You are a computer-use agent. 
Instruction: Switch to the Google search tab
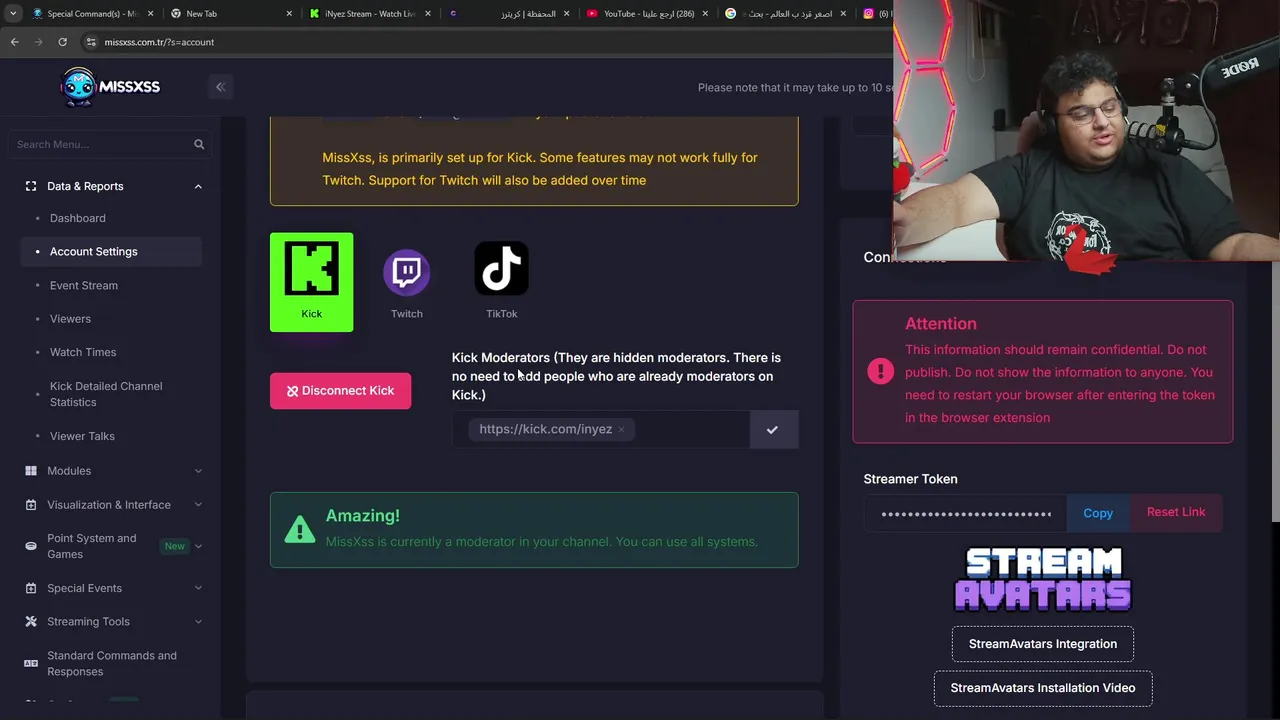click(785, 14)
